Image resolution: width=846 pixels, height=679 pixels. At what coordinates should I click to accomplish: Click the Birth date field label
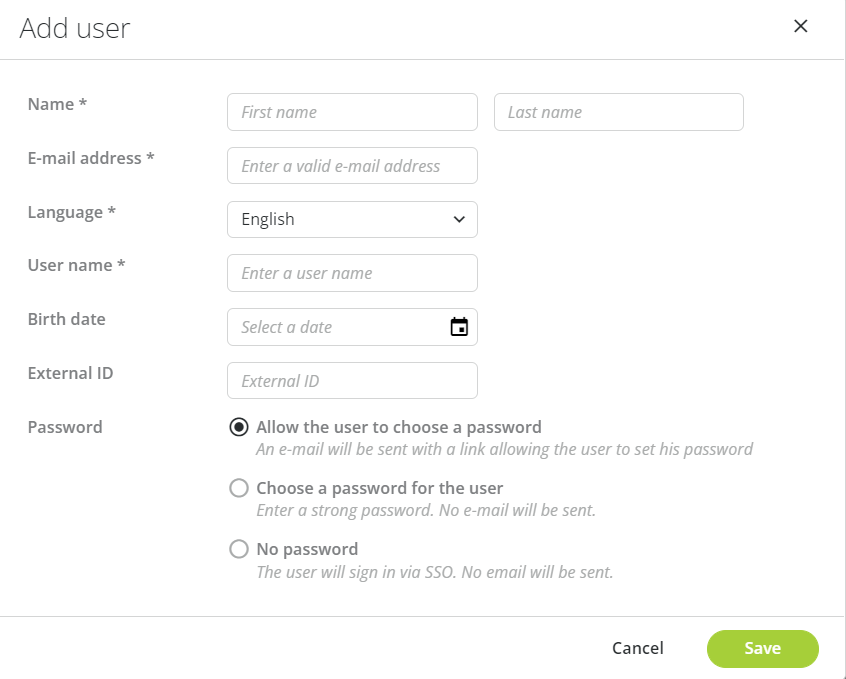[x=66, y=319]
